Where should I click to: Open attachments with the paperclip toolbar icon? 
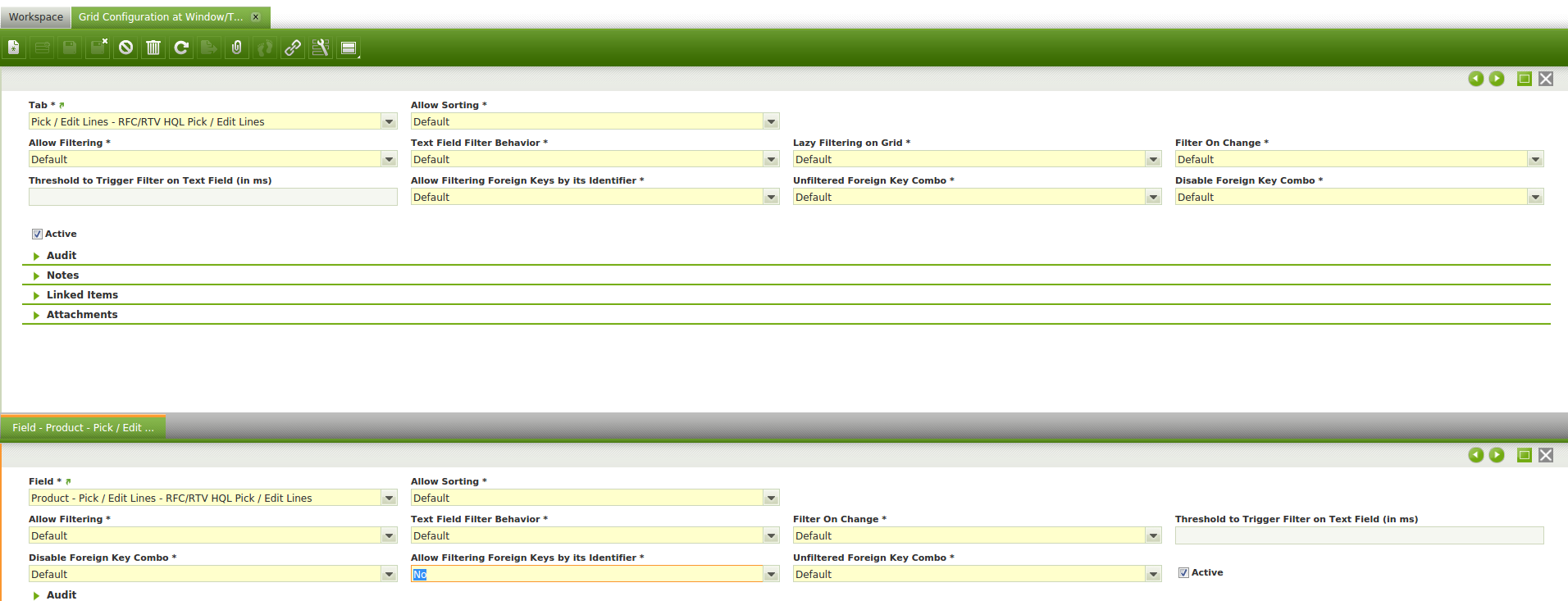(237, 48)
